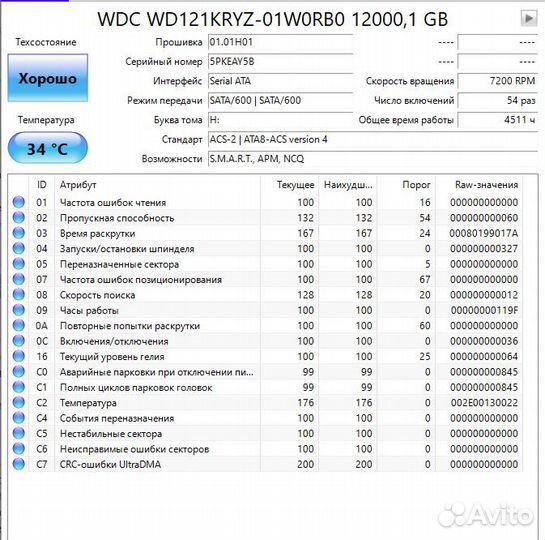Click status circle for Аварийные парковки row
The width and height of the screenshot is (545, 540).
click(19, 371)
